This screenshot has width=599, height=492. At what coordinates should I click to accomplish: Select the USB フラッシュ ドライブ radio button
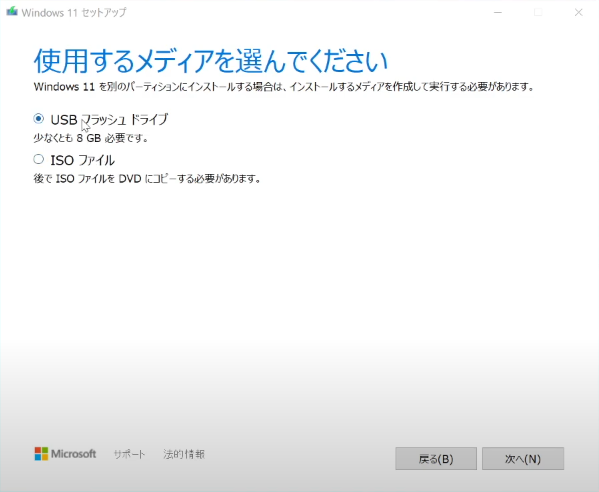(39, 119)
